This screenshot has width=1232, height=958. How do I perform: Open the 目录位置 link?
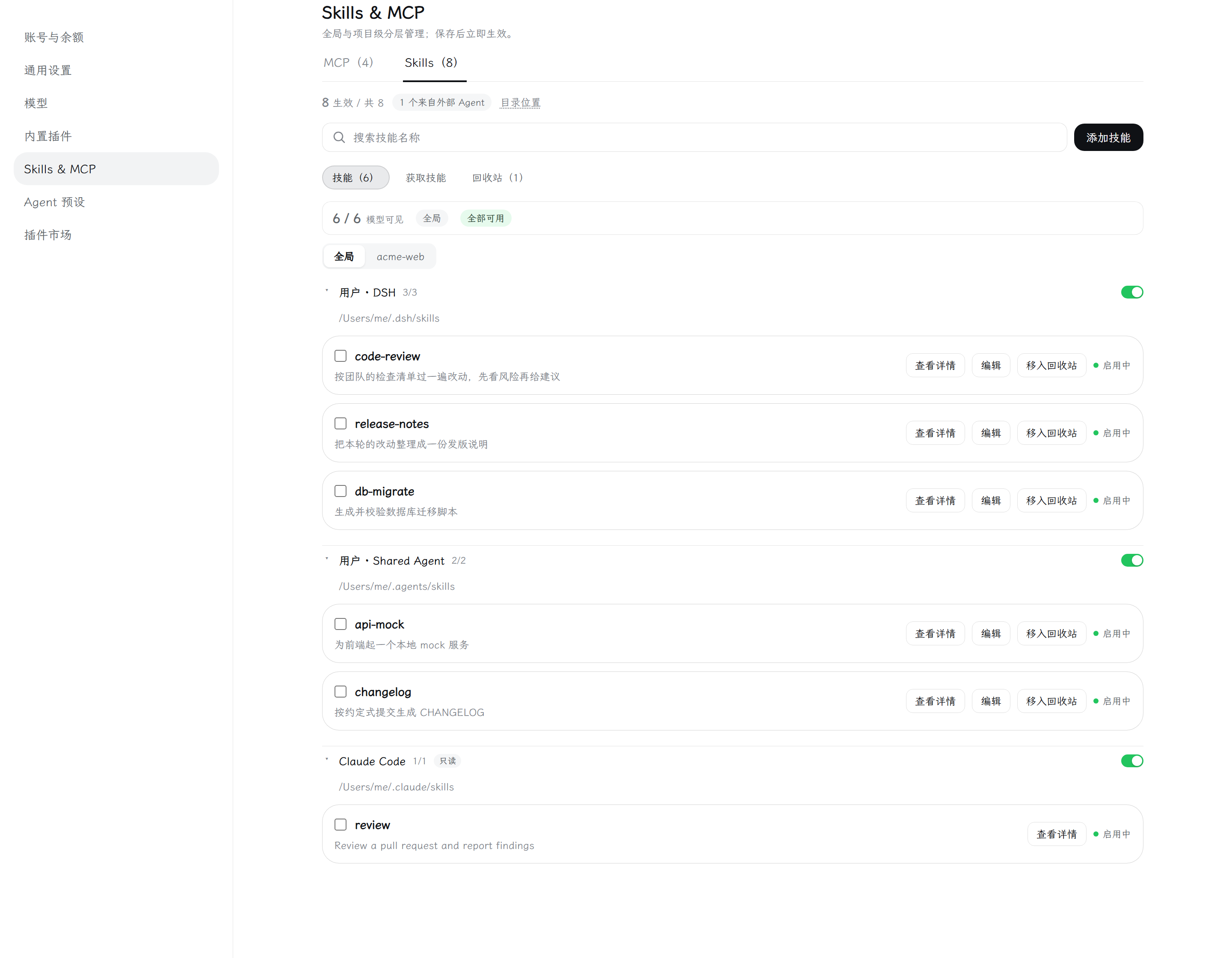pos(520,103)
